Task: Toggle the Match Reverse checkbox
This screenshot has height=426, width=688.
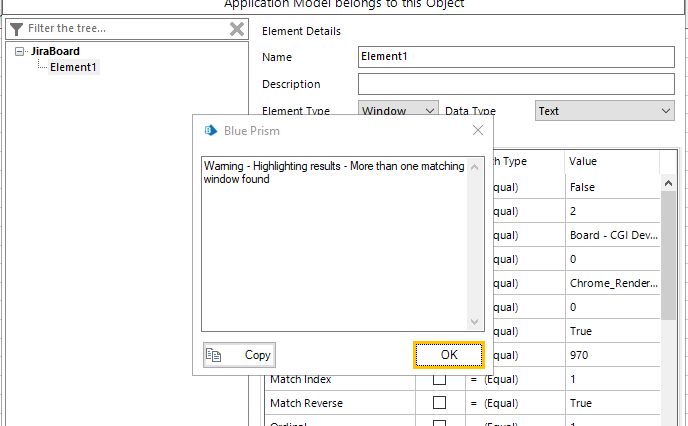Action: tap(439, 403)
